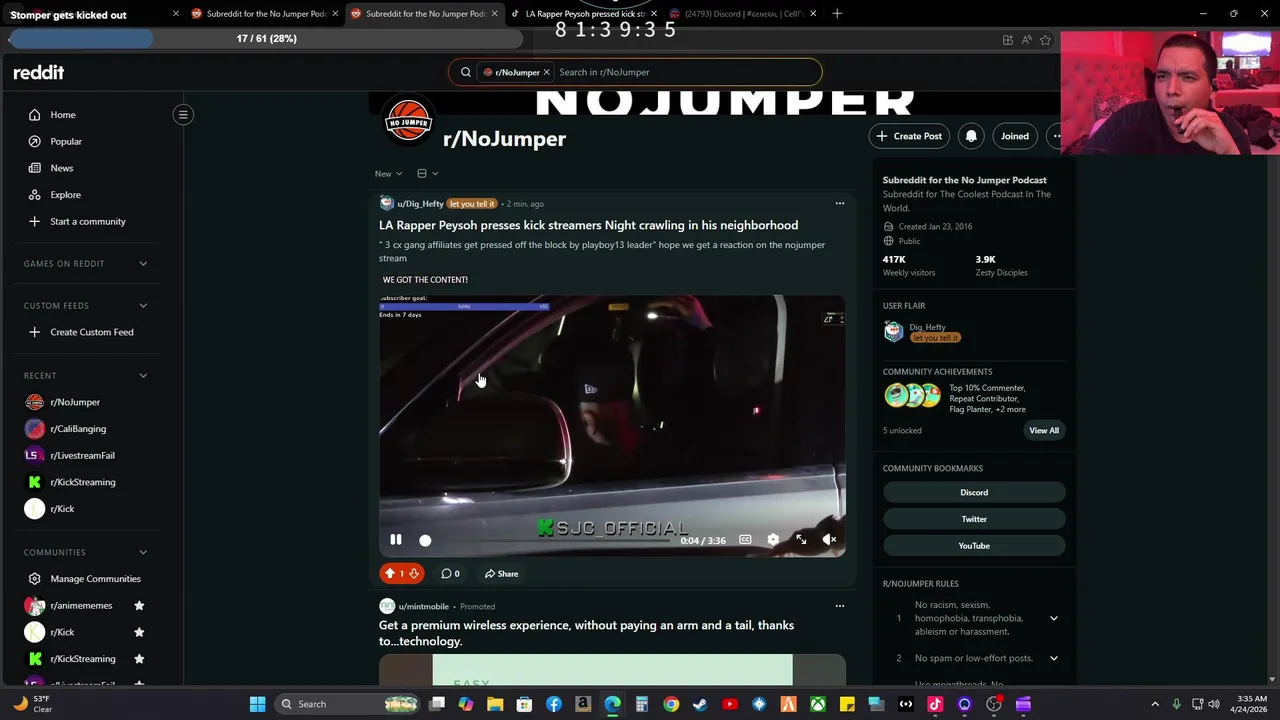
Task: Unmute the video player
Action: click(x=829, y=540)
